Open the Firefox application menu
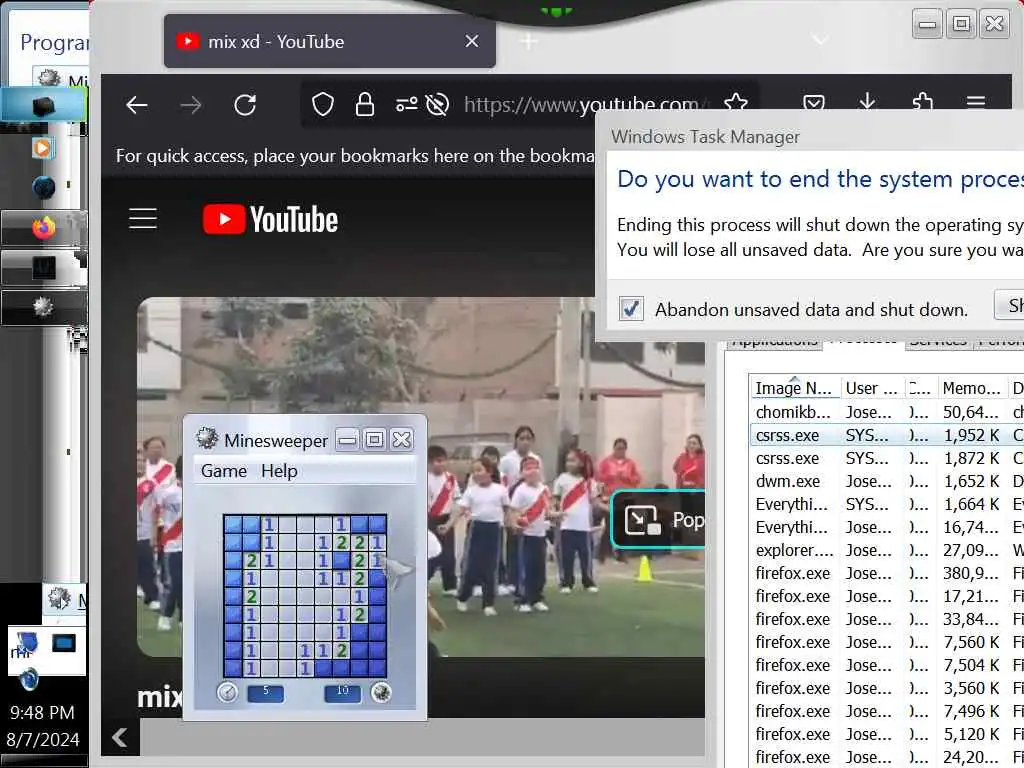Viewport: 1024px width, 768px height. click(976, 102)
